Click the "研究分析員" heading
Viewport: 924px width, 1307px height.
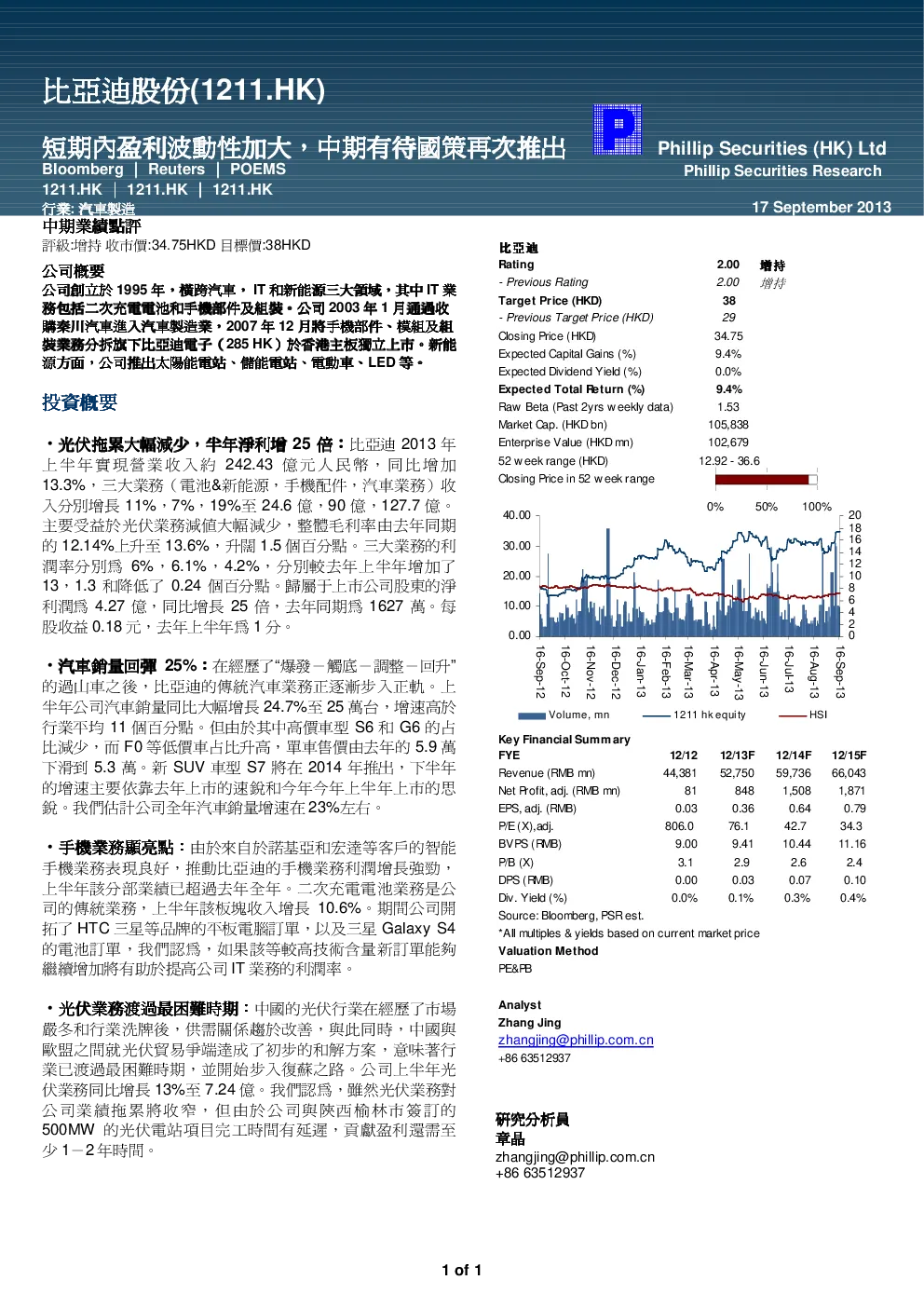(532, 1120)
